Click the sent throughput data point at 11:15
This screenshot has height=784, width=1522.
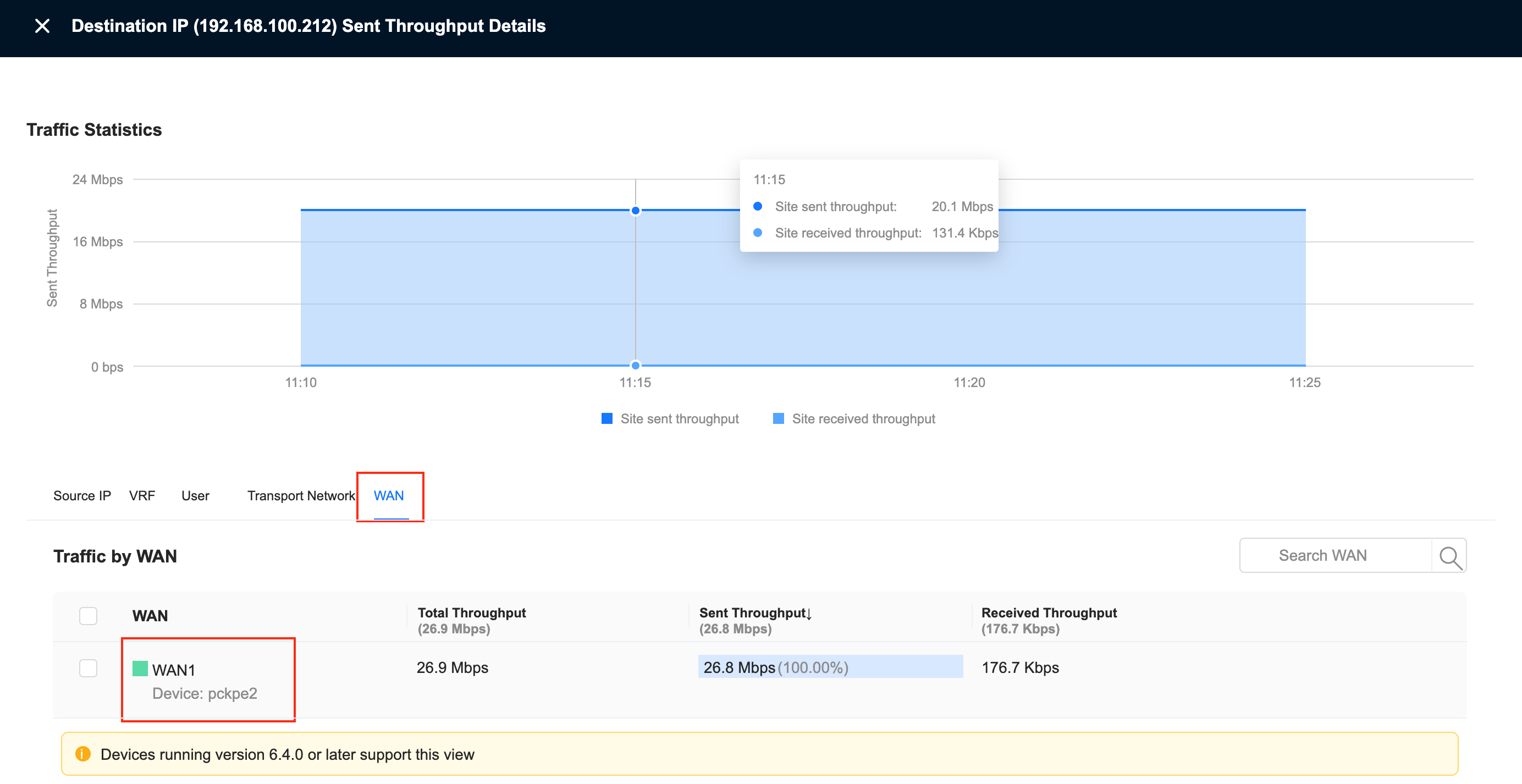coord(635,211)
